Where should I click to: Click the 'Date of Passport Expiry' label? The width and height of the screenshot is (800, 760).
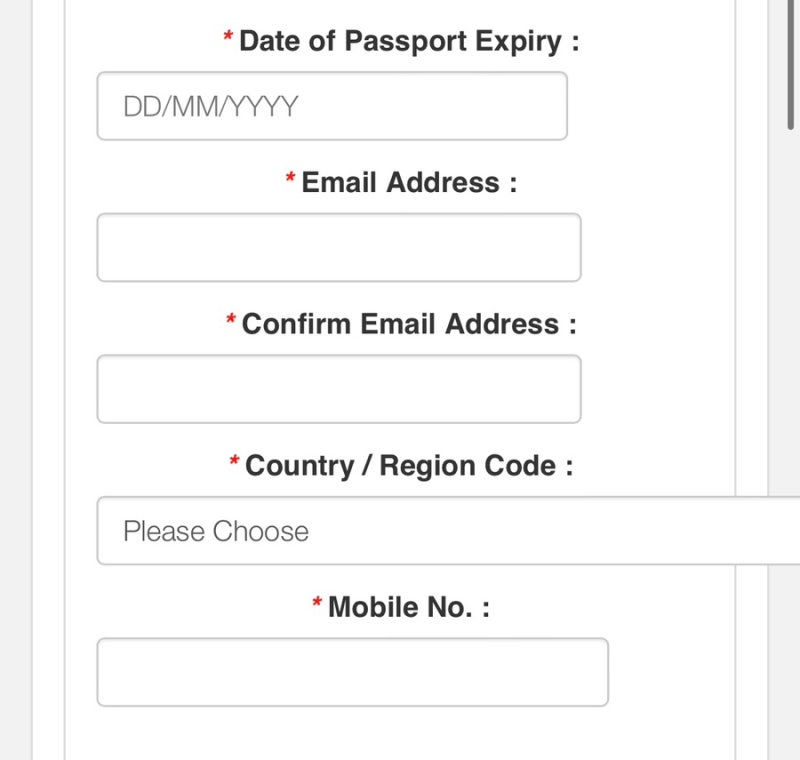[409, 42]
